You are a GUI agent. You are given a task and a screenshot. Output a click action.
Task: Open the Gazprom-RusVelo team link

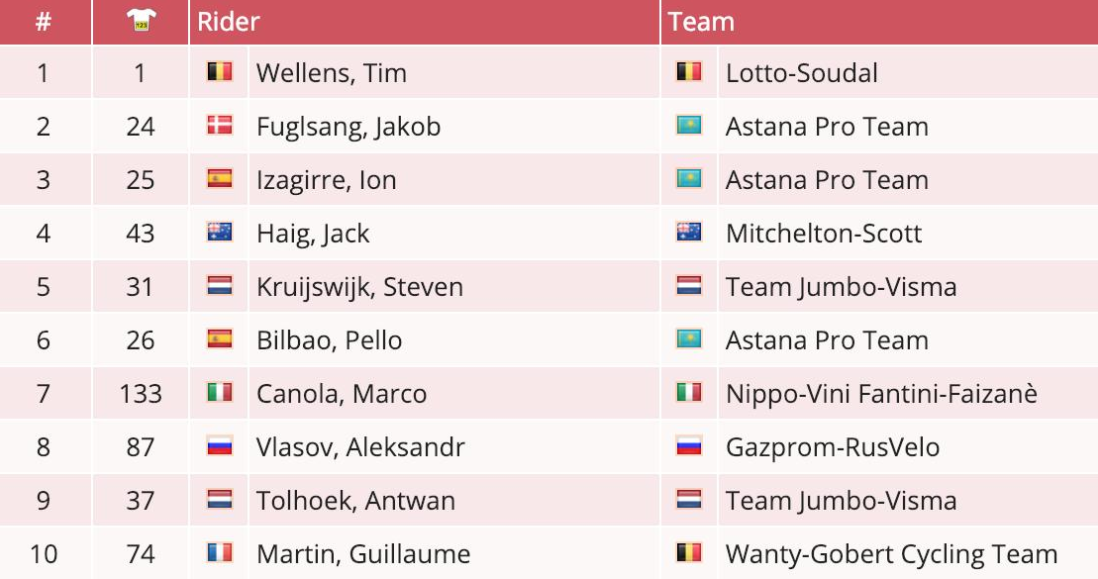click(x=833, y=447)
